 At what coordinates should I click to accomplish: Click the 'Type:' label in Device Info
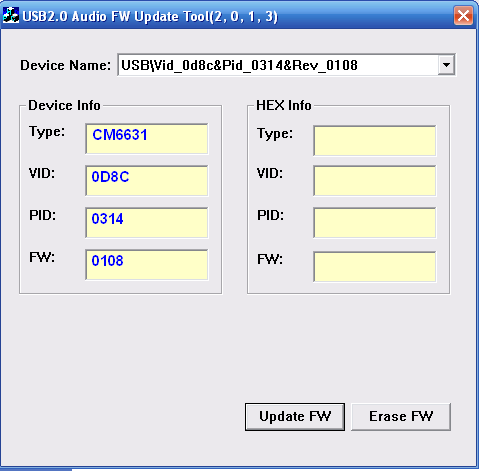click(x=47, y=132)
